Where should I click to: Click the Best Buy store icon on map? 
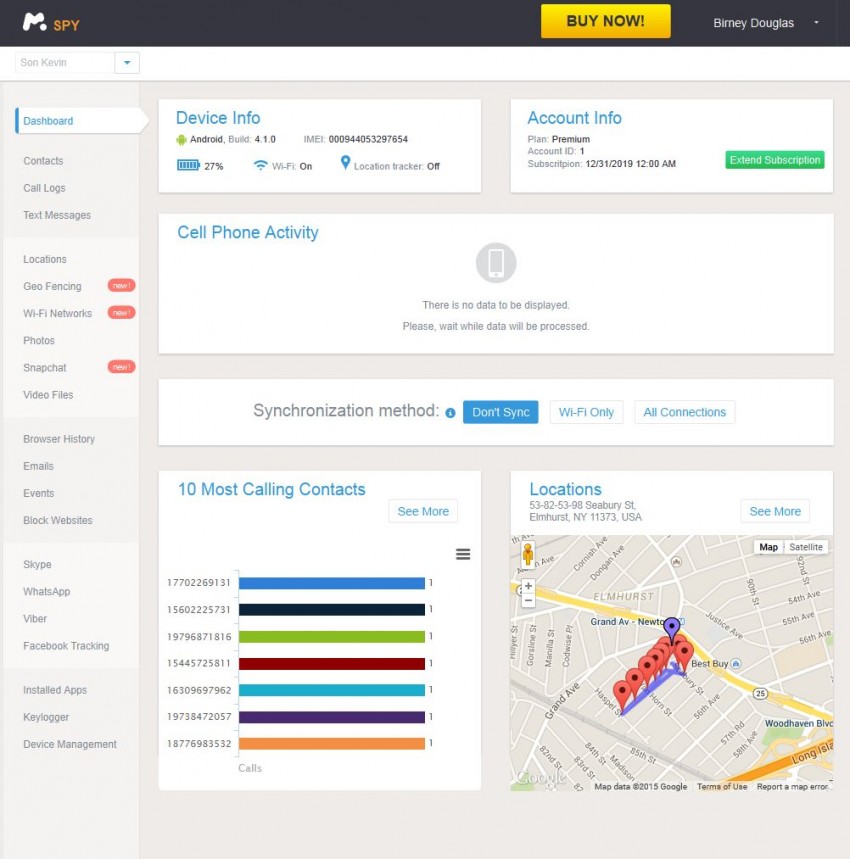(736, 663)
